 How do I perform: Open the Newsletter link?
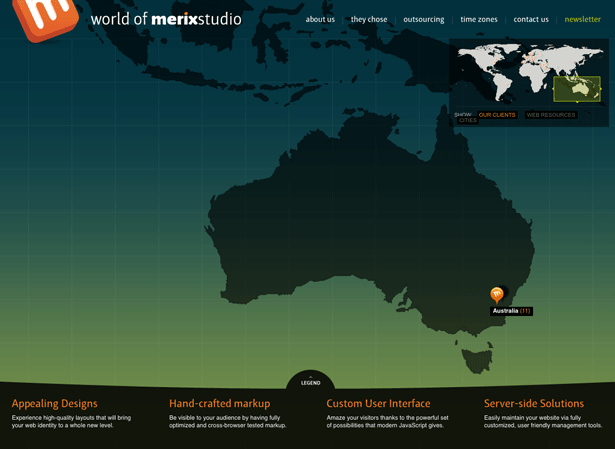582,19
